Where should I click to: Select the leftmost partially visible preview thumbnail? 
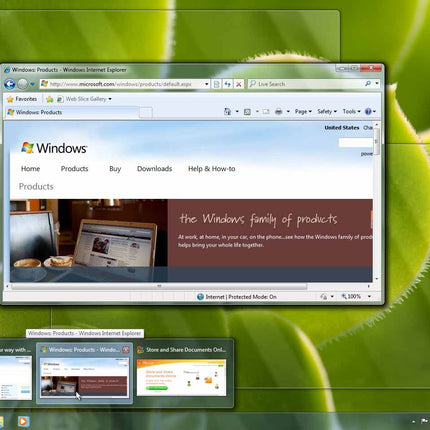tap(16, 378)
